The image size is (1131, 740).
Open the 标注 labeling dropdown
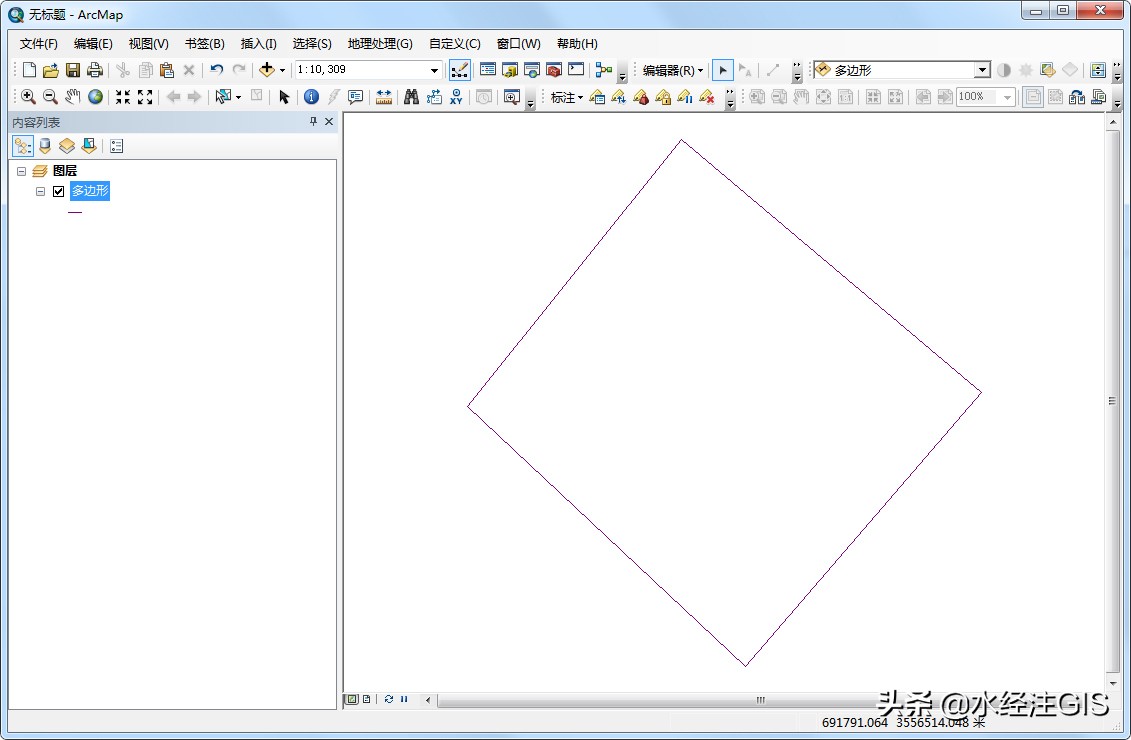click(x=567, y=97)
